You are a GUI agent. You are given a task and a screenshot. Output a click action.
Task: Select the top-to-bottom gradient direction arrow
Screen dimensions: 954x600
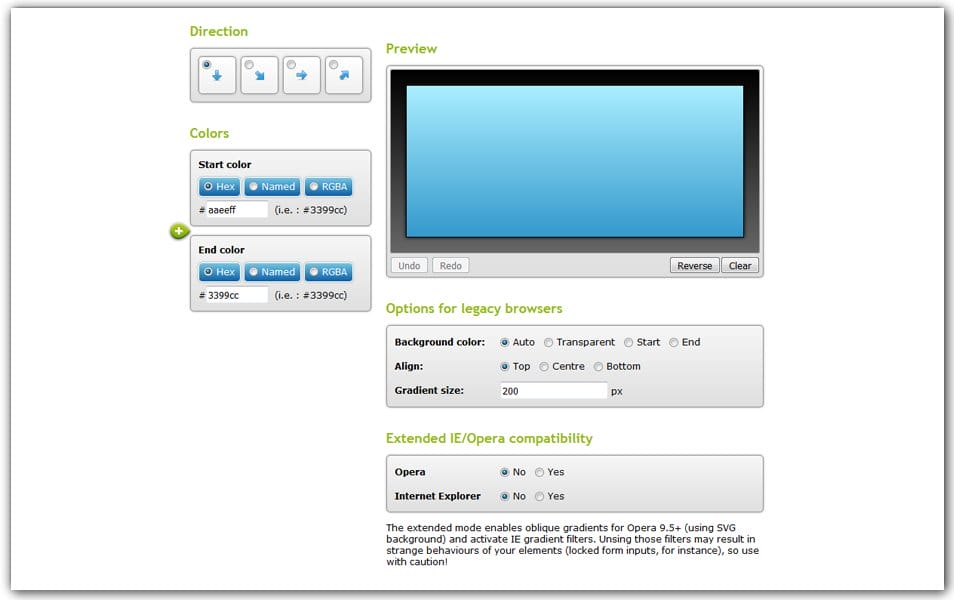[x=217, y=75]
